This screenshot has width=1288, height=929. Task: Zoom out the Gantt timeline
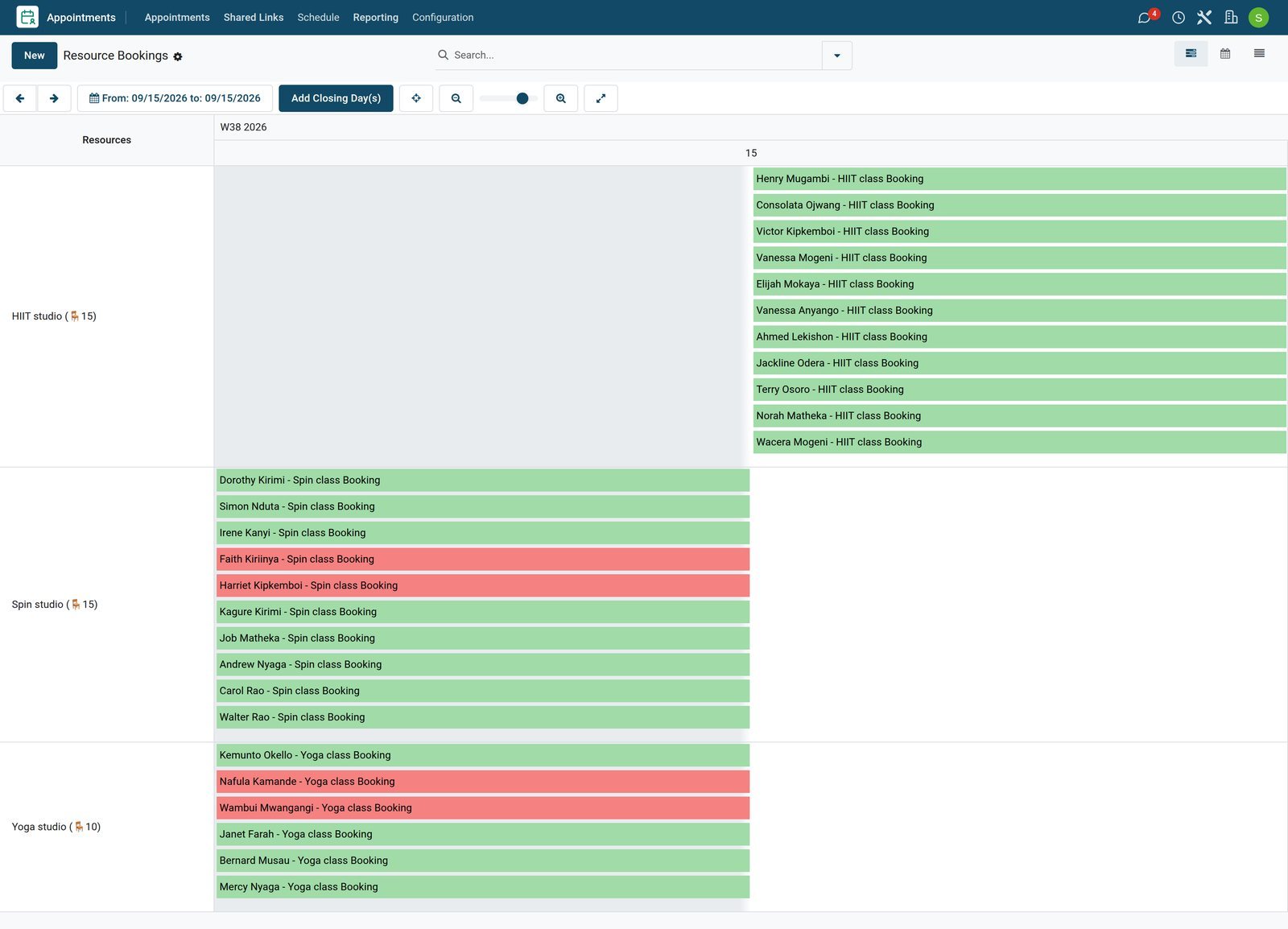pyautogui.click(x=456, y=98)
